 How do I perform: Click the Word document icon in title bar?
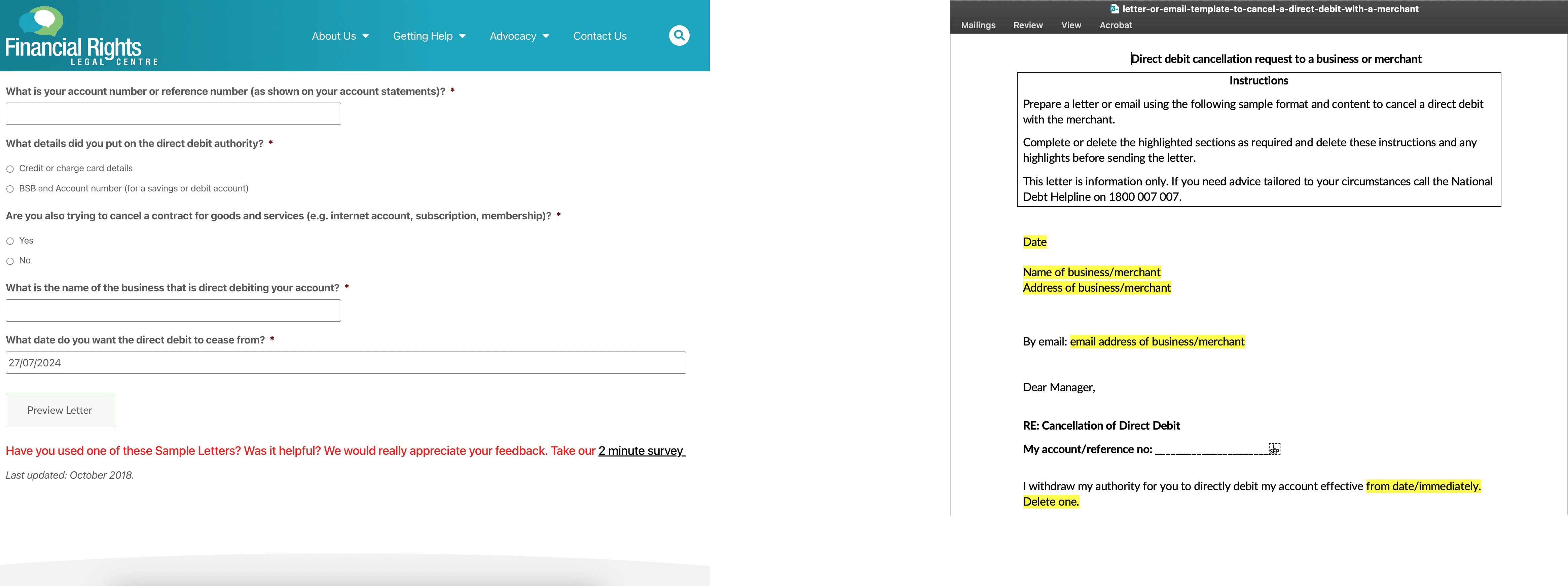pos(1115,8)
